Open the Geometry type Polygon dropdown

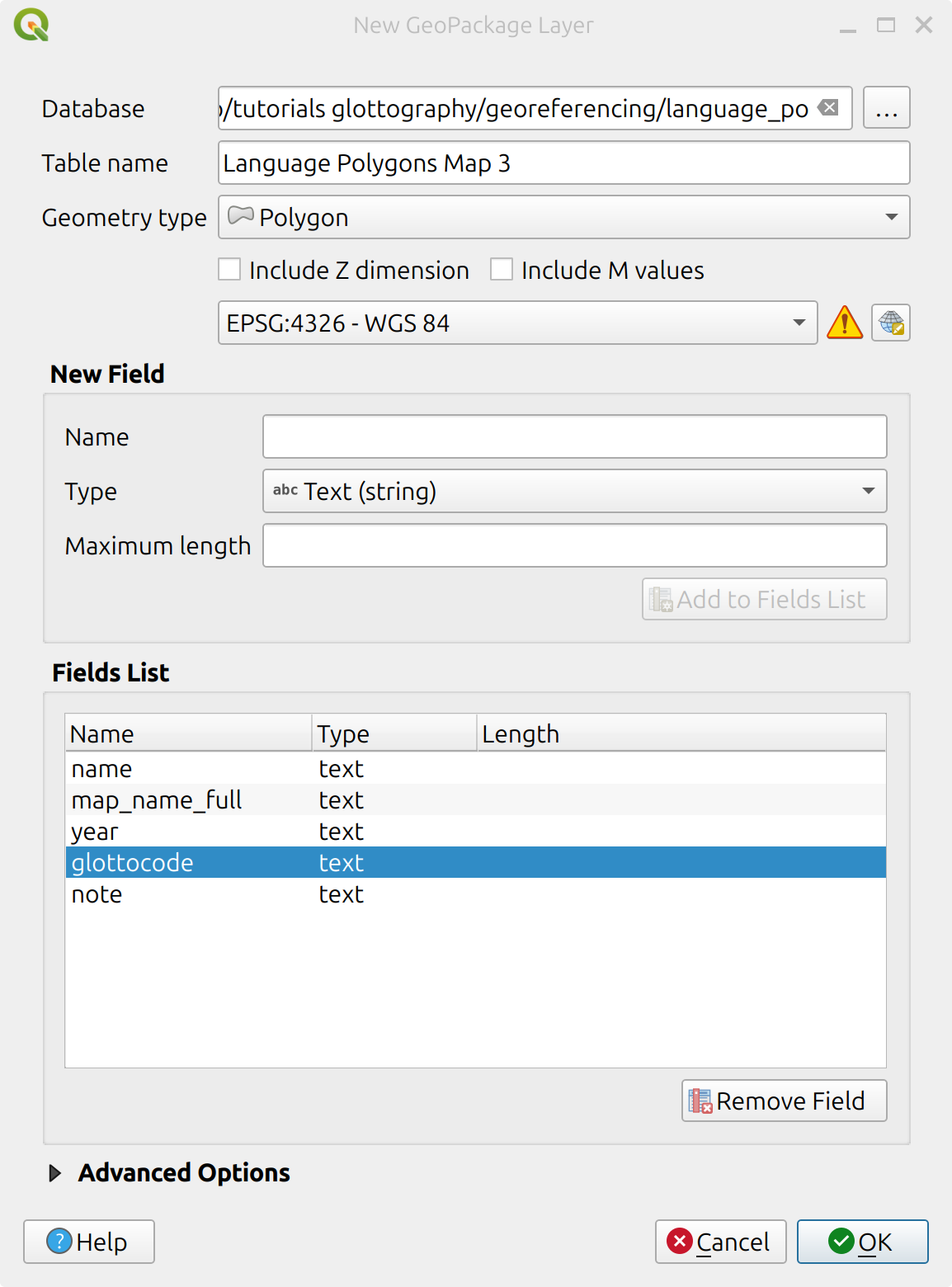click(x=563, y=217)
